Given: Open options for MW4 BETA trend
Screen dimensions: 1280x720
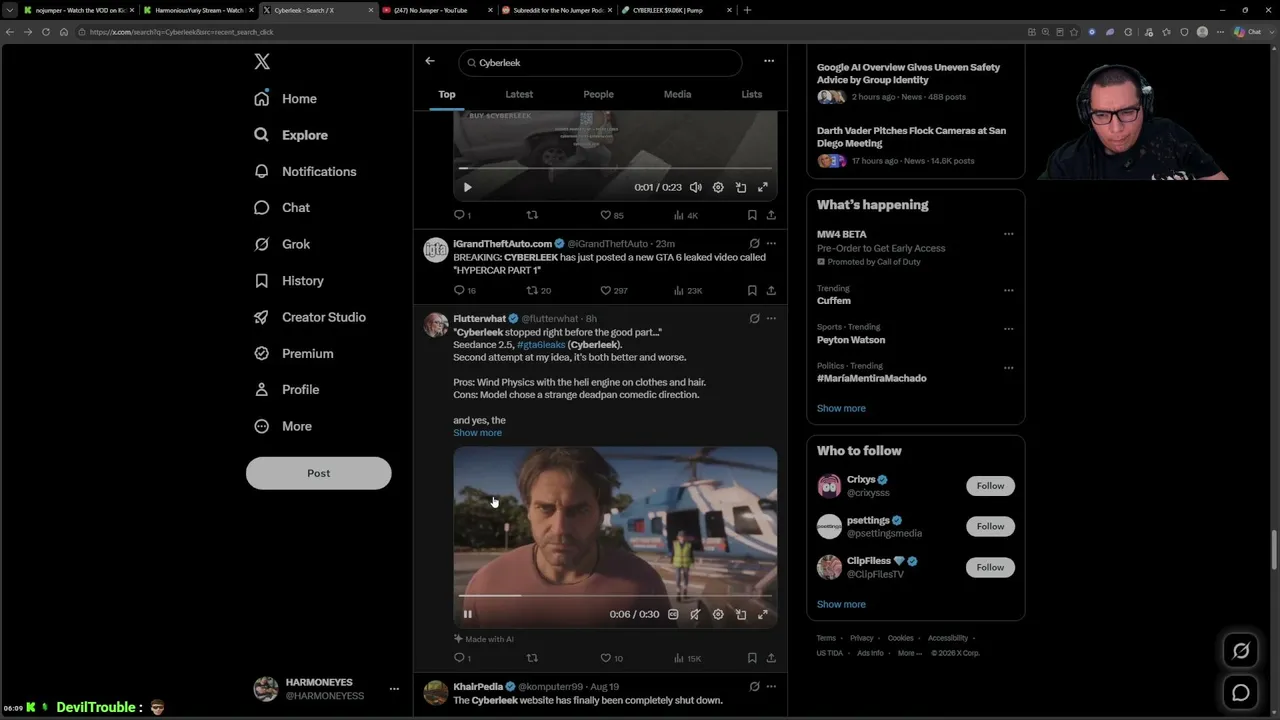Looking at the screenshot, I should 1008,234.
